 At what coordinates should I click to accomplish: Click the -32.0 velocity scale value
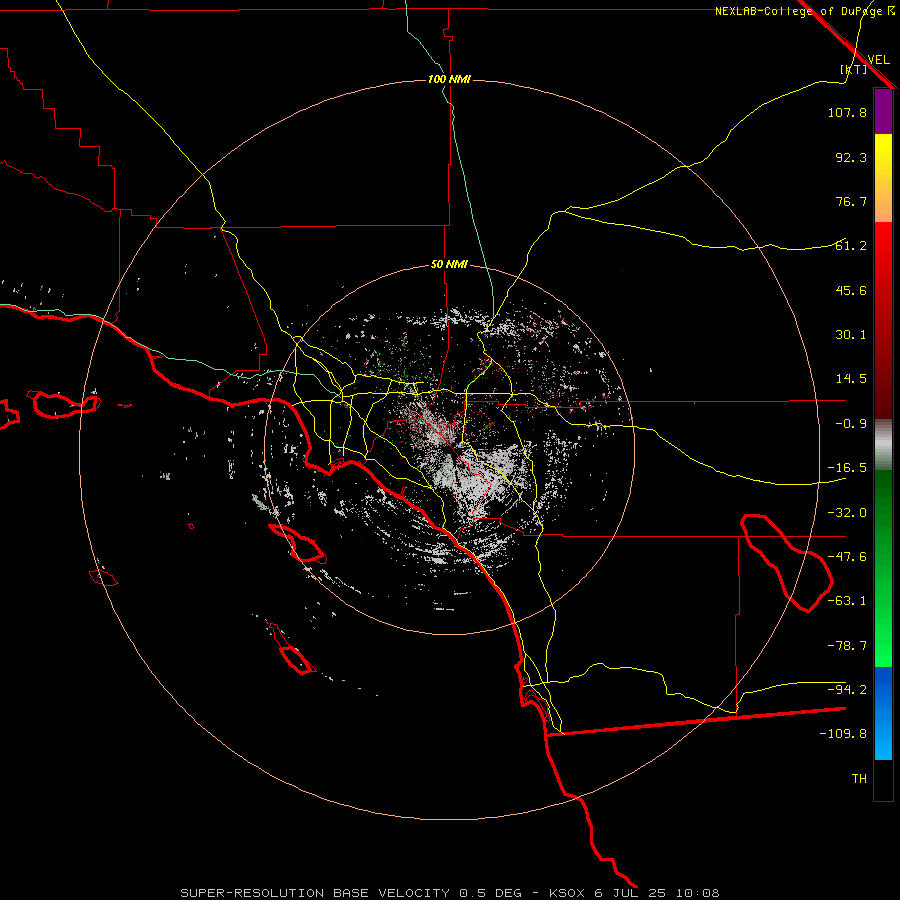click(x=847, y=513)
